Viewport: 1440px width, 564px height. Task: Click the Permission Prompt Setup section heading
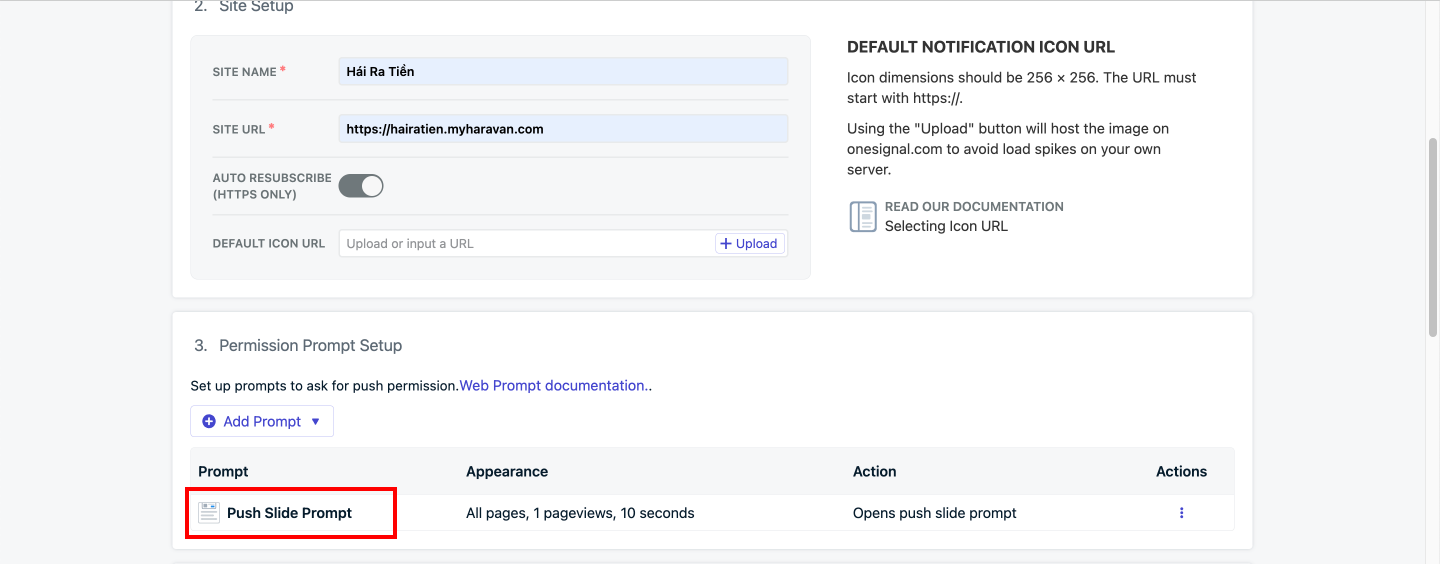(x=310, y=346)
